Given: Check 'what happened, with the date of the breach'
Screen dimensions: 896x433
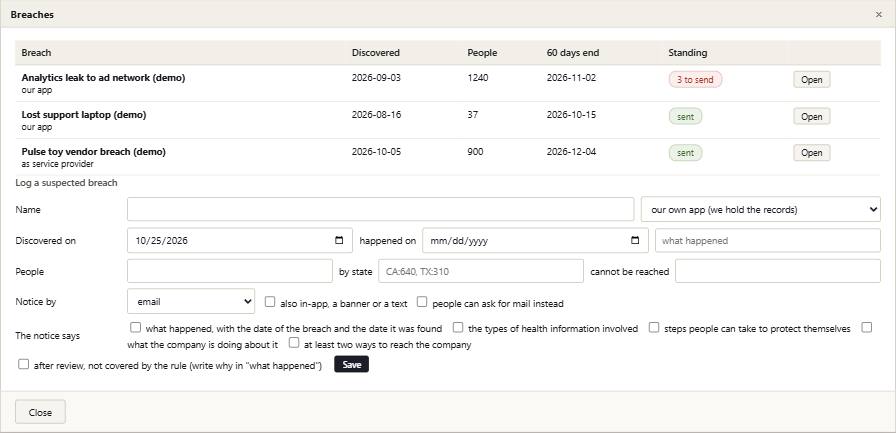Looking at the screenshot, I should (x=135, y=327).
